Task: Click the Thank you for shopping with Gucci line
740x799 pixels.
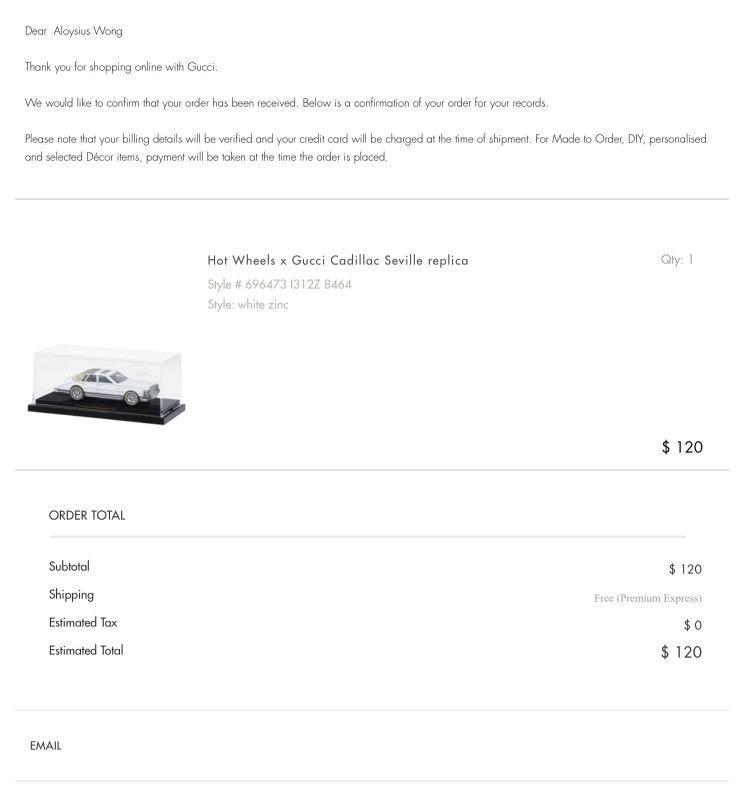Action: (121, 67)
